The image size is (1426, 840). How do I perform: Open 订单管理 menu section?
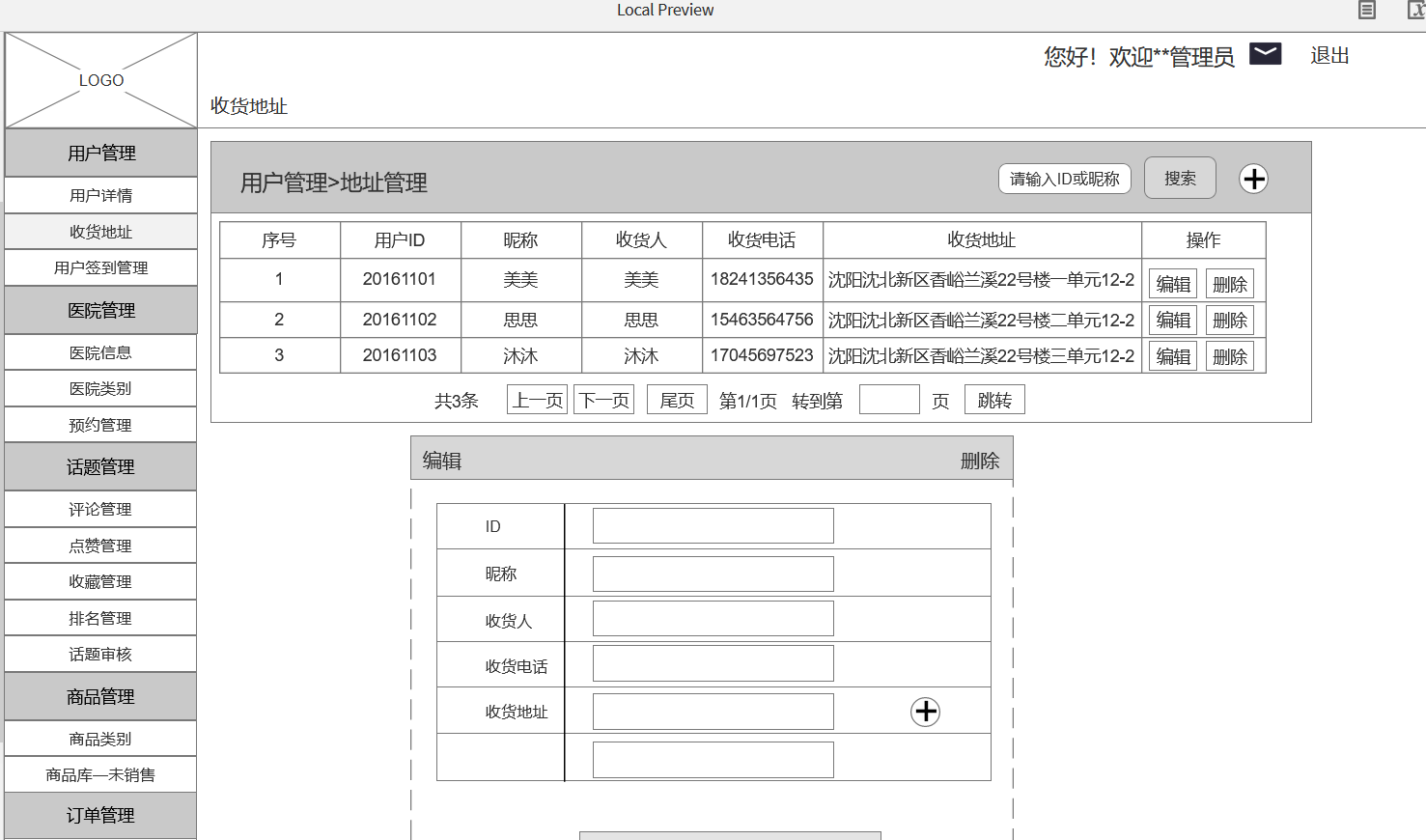point(101,815)
